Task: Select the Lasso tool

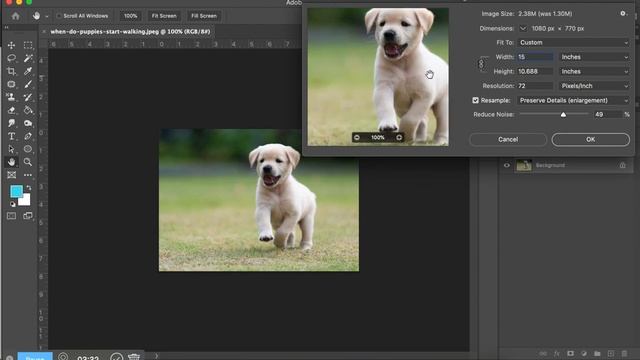Action: (x=11, y=58)
